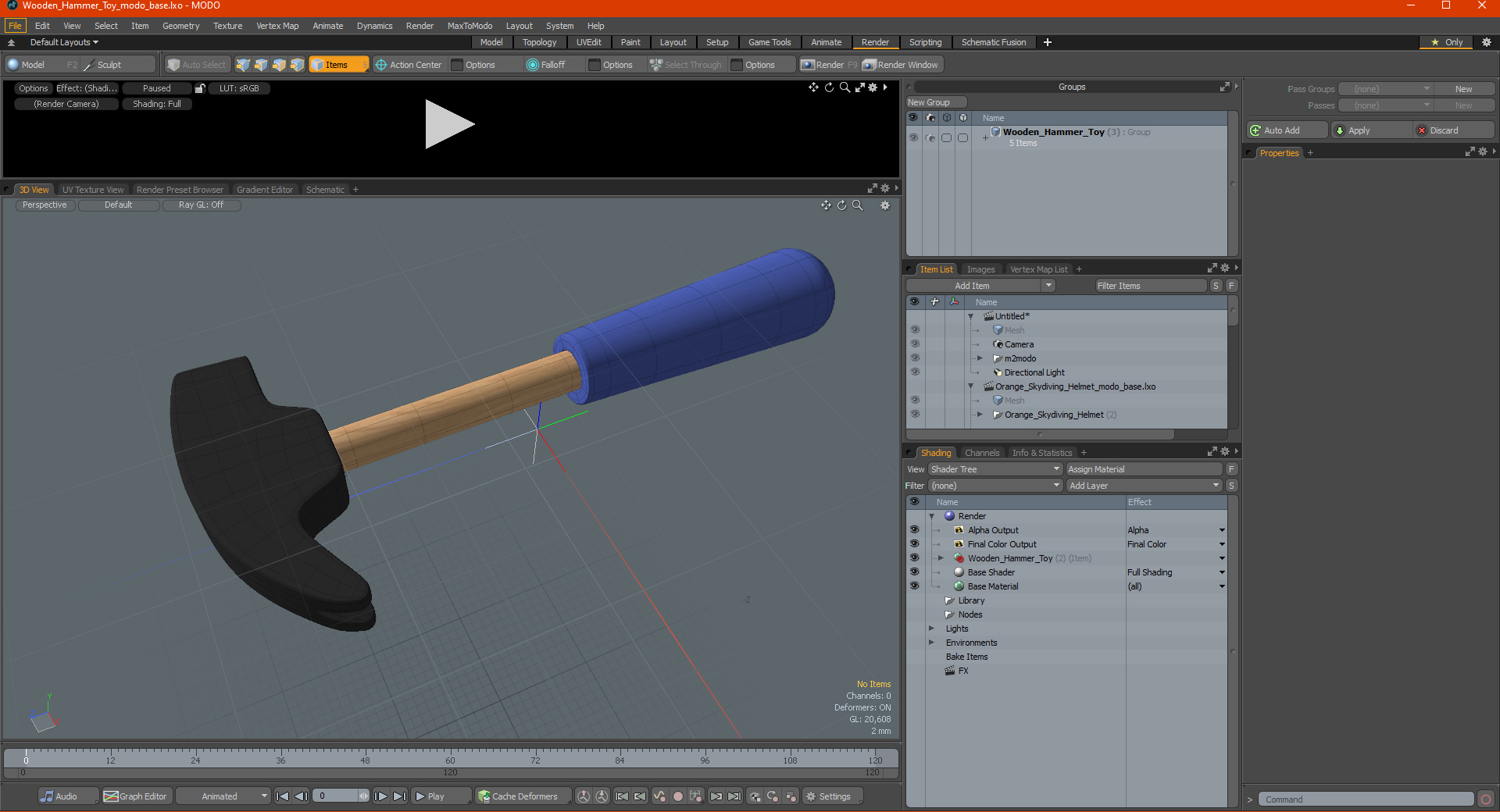Toggle the record auto-key button
This screenshot has width=1500, height=812.
(678, 796)
